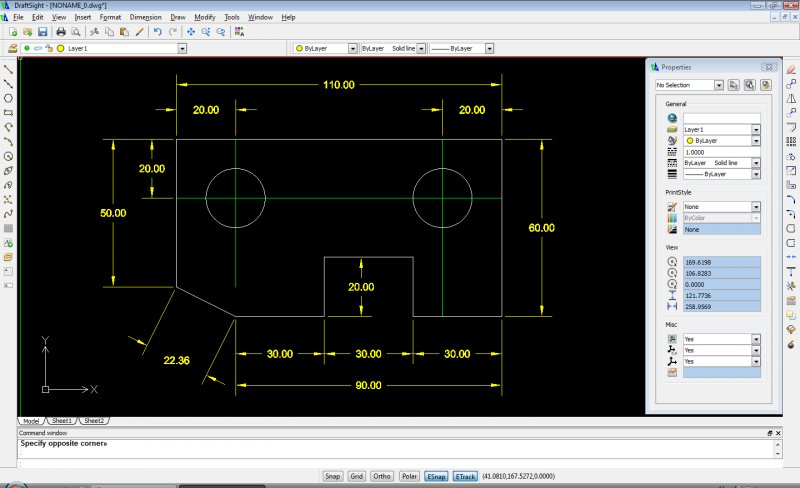Select the Circle tool in left toolbar

click(8, 156)
